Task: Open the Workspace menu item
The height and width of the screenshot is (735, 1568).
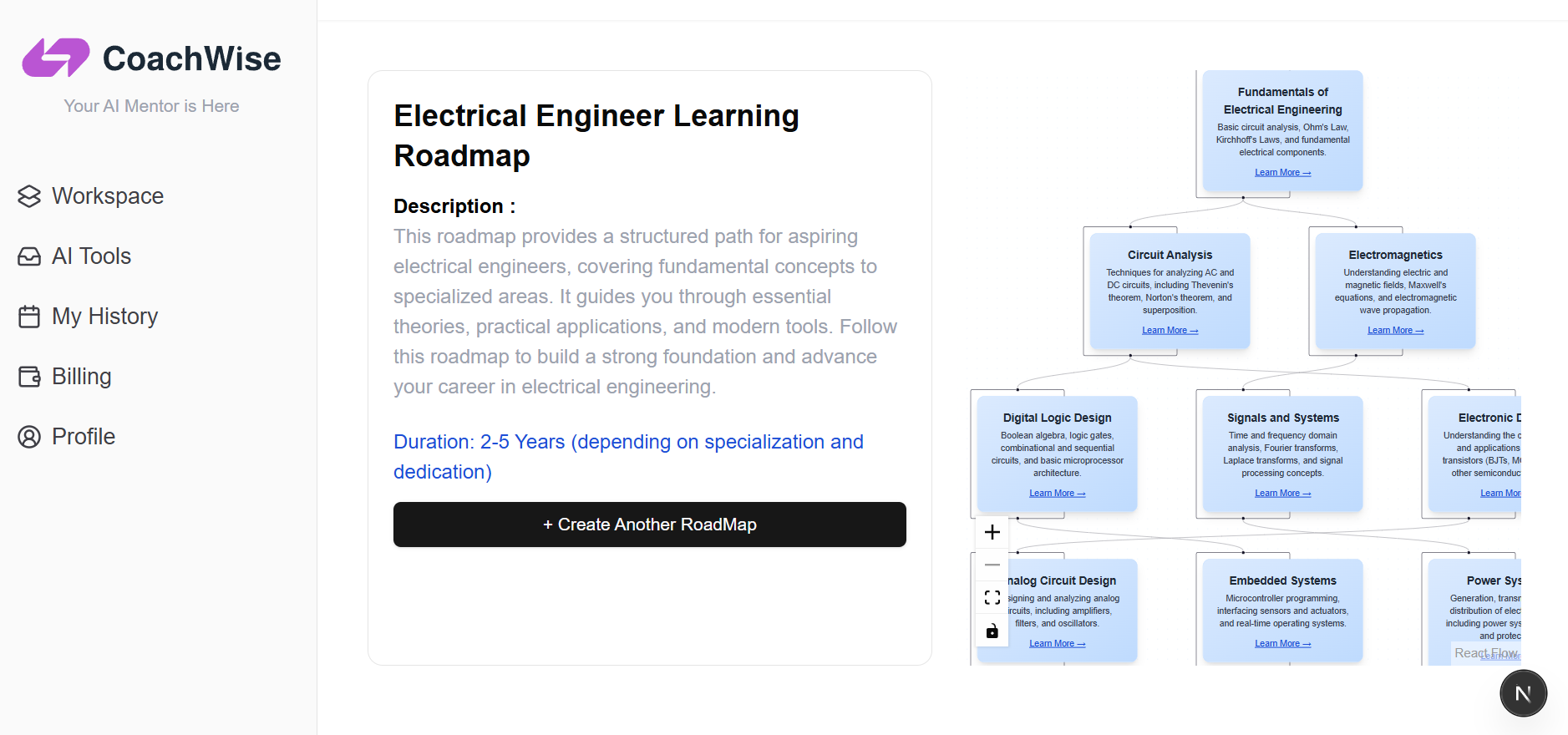Action: pyautogui.click(x=108, y=196)
